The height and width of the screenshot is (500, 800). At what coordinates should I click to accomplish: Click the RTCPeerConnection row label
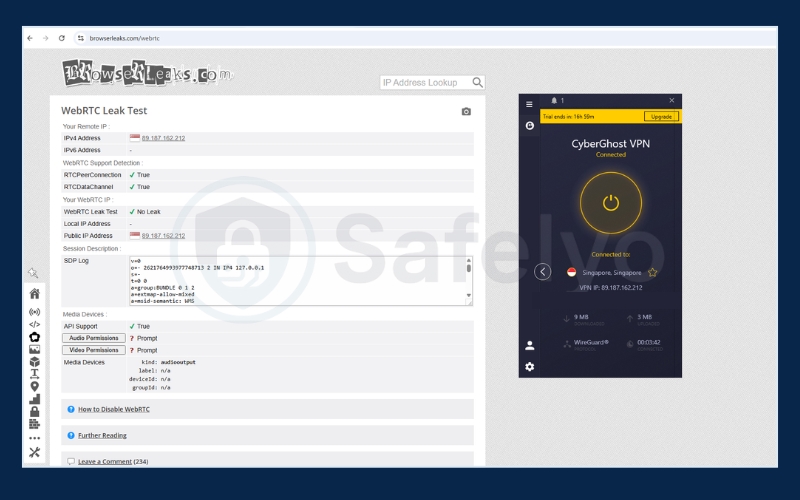92,175
